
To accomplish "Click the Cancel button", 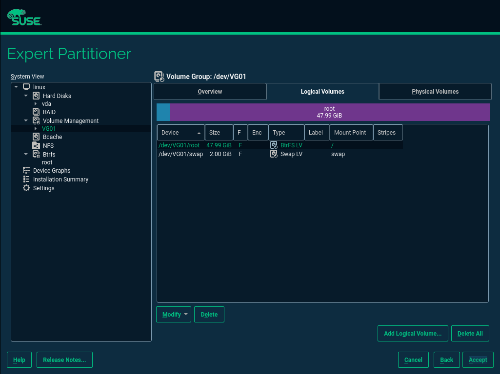I will click(413, 360).
